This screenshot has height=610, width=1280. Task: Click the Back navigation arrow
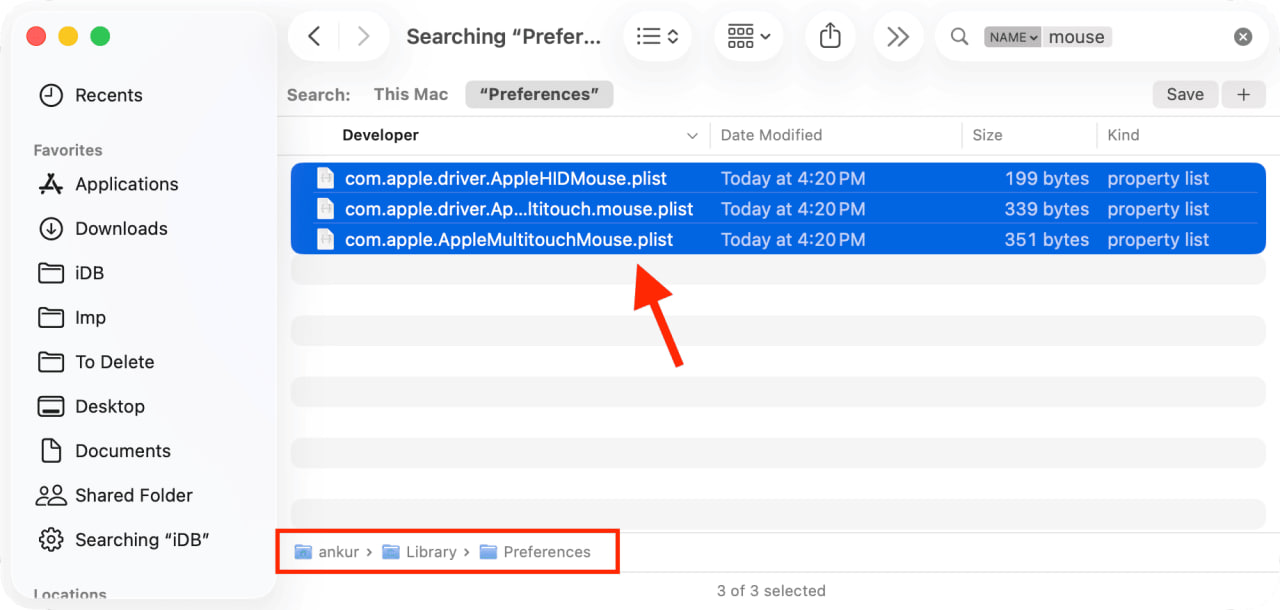coord(314,37)
